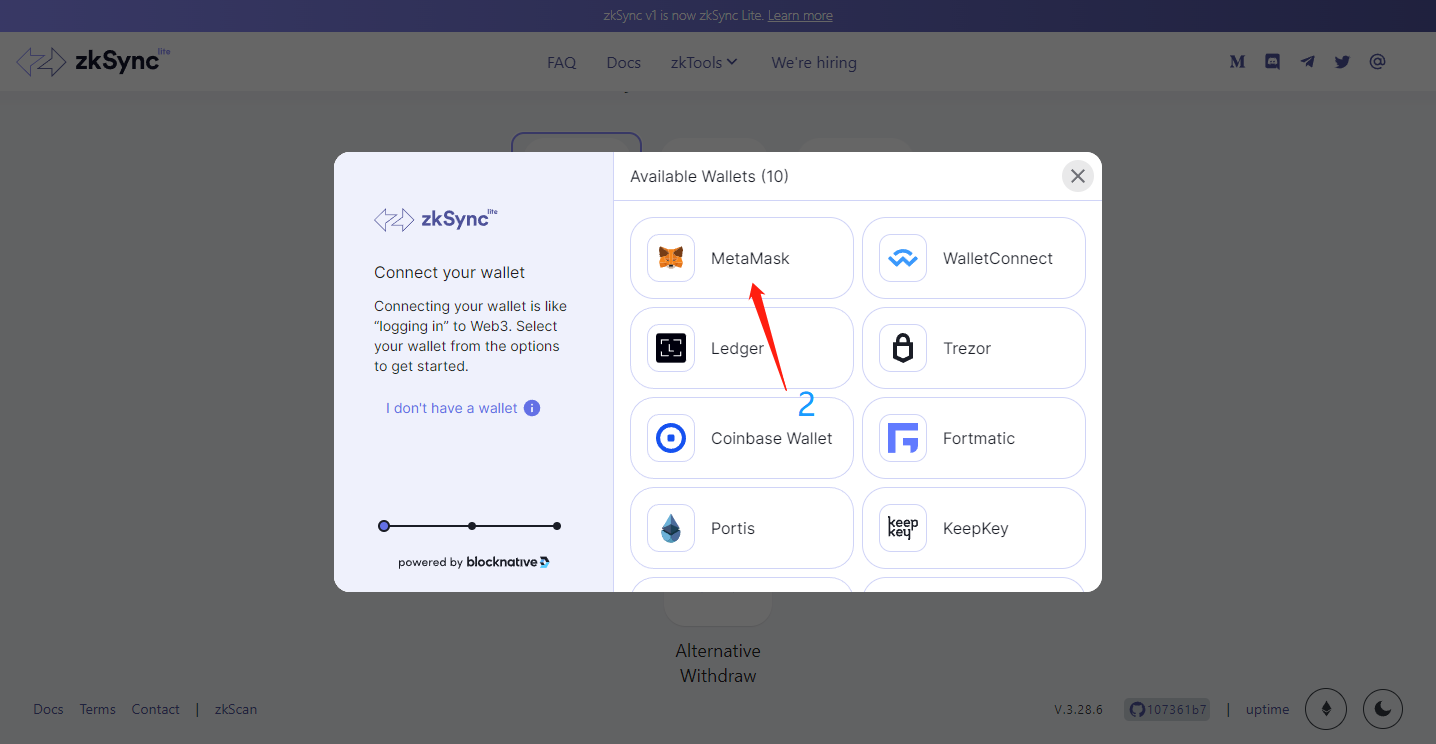Click the Ethereum network icon button

1327,709
